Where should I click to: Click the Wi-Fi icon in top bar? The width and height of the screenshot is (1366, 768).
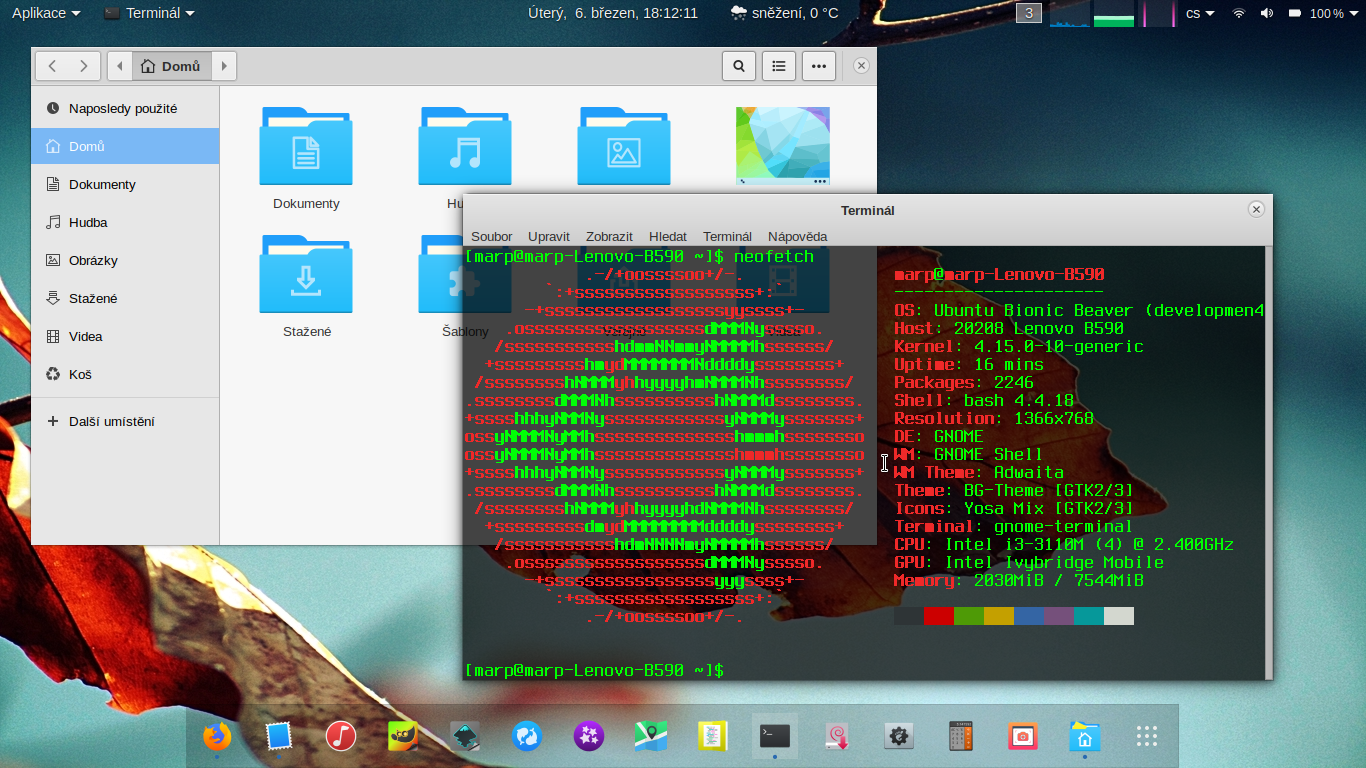[1239, 13]
